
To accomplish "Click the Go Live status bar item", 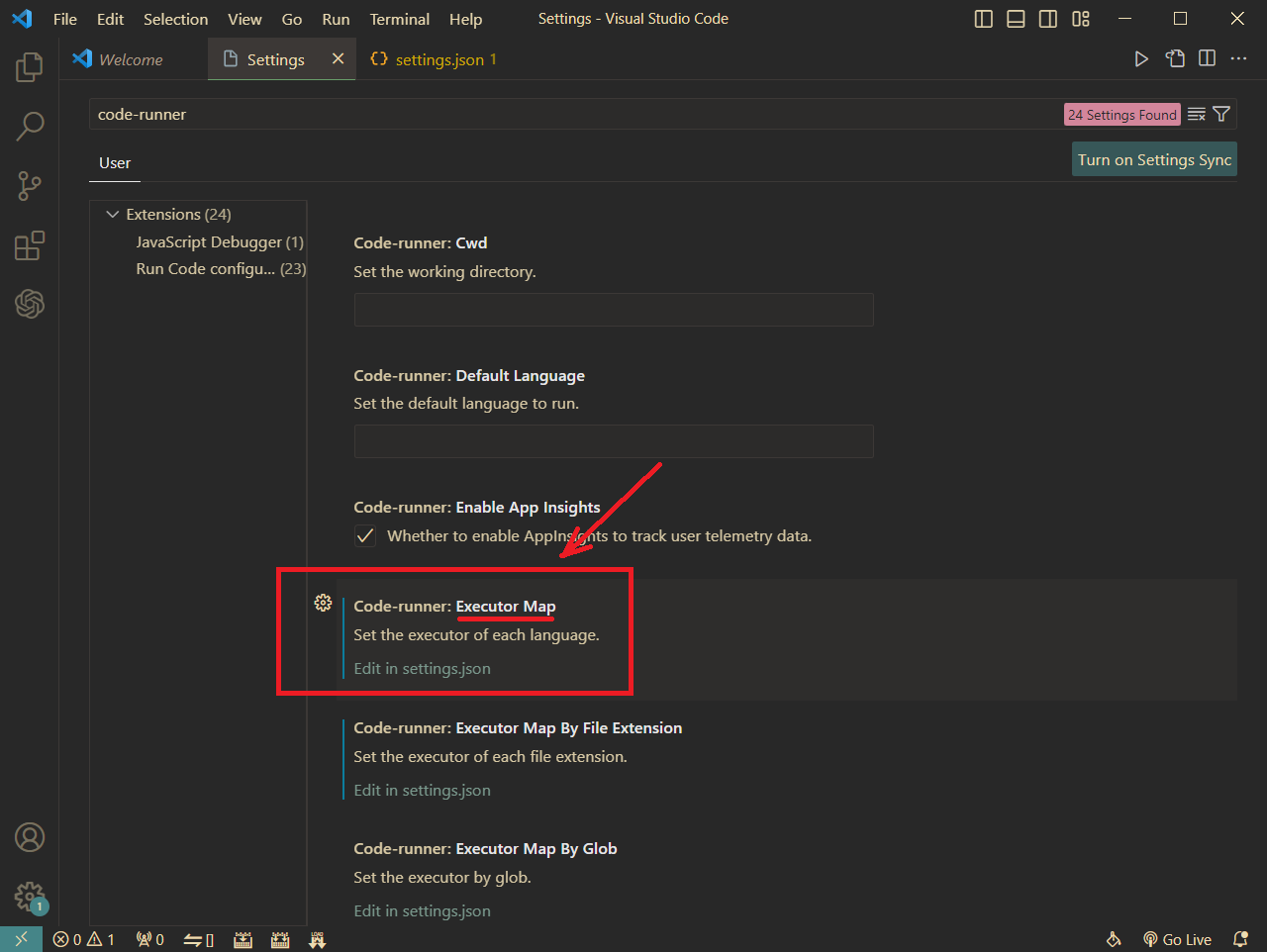I will tap(1178, 939).
